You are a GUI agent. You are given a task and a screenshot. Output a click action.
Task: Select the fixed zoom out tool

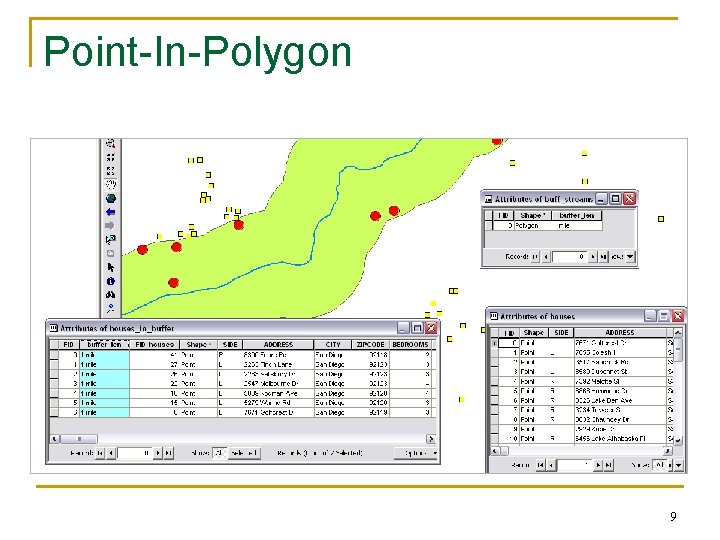click(x=111, y=171)
